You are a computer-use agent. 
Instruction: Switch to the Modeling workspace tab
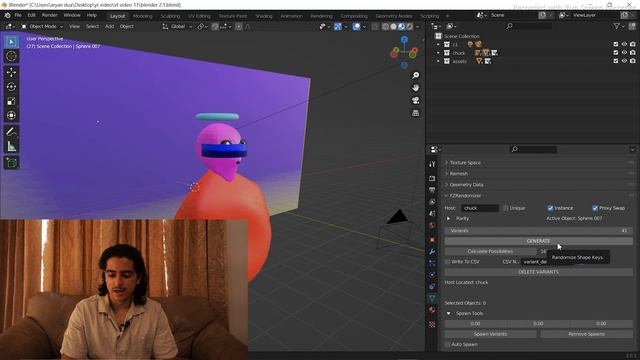[x=142, y=16]
